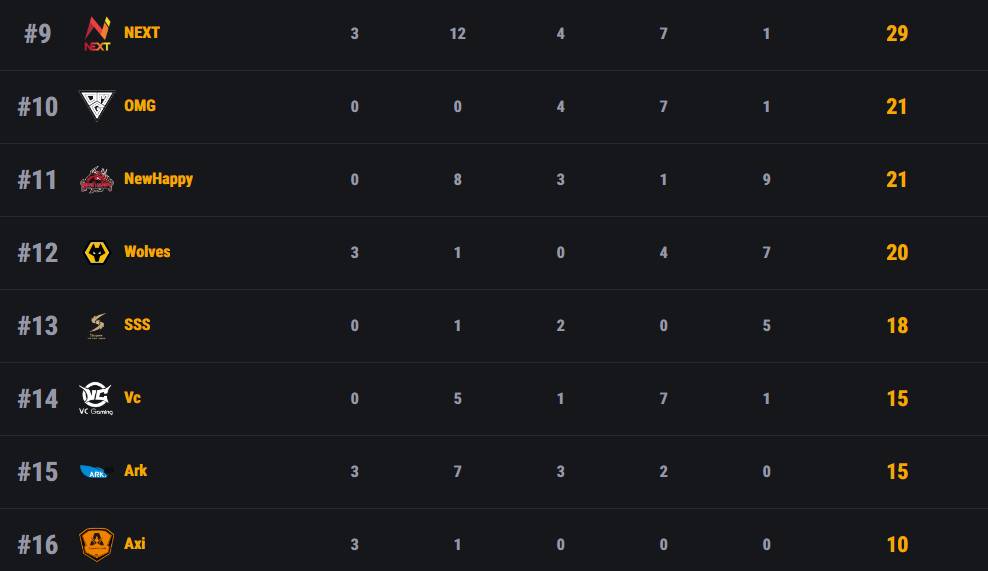Open the Ark team name link
Screen dimensions: 988x571
pos(135,470)
